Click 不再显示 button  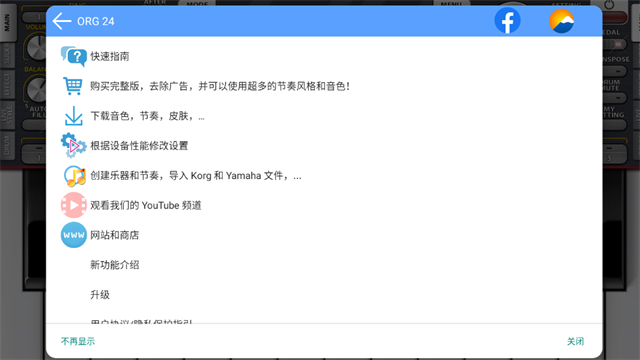pos(78,341)
